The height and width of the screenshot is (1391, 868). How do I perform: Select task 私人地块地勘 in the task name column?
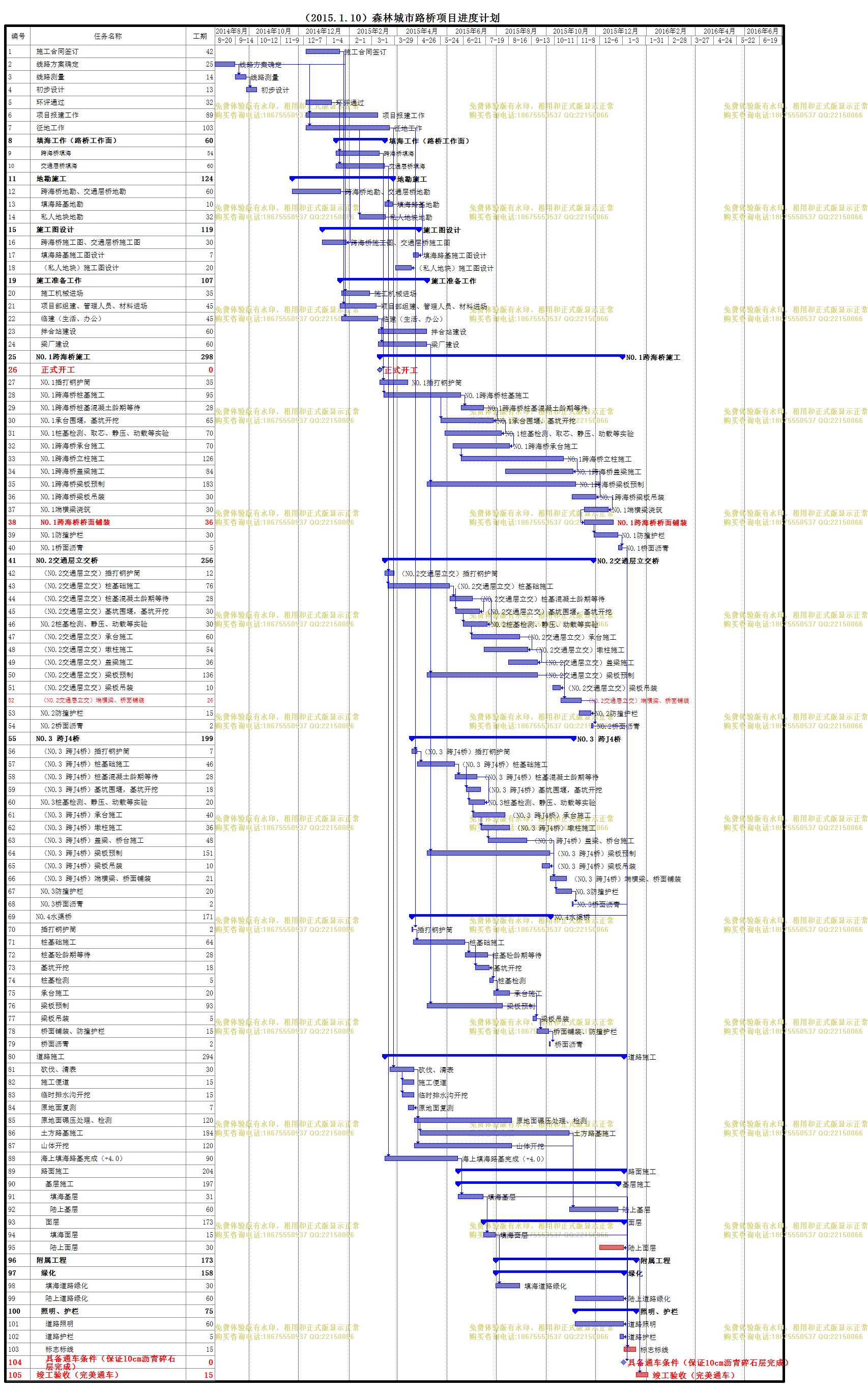pyautogui.click(x=62, y=217)
